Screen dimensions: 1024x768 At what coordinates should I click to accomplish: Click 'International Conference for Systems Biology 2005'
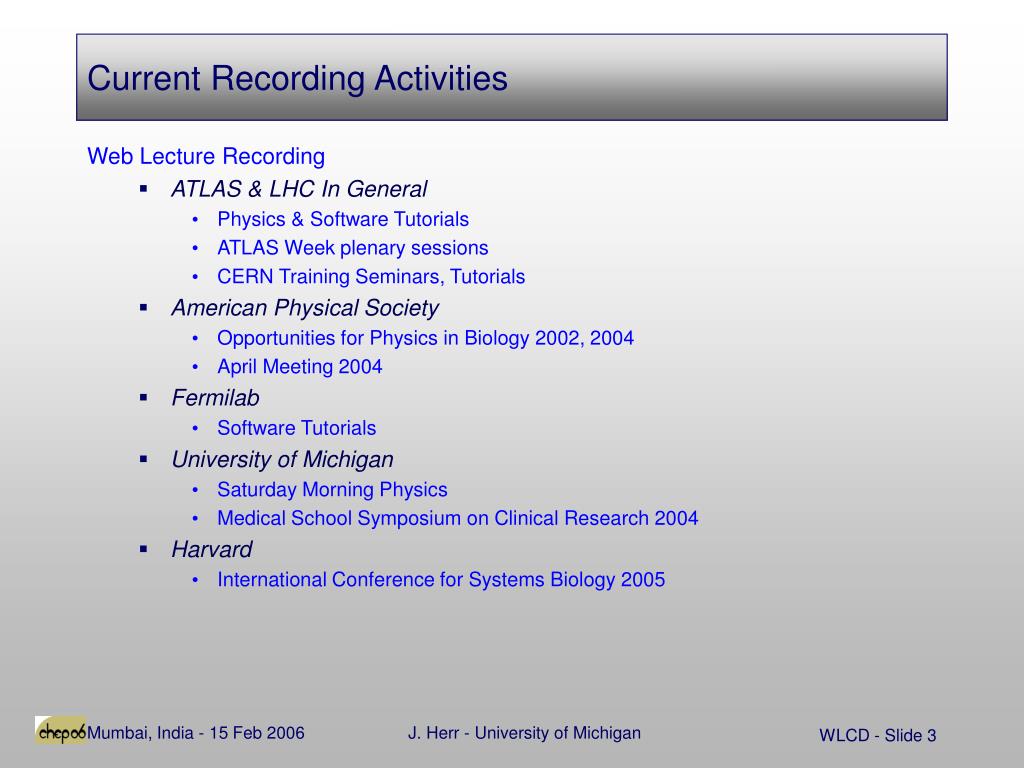click(x=441, y=580)
